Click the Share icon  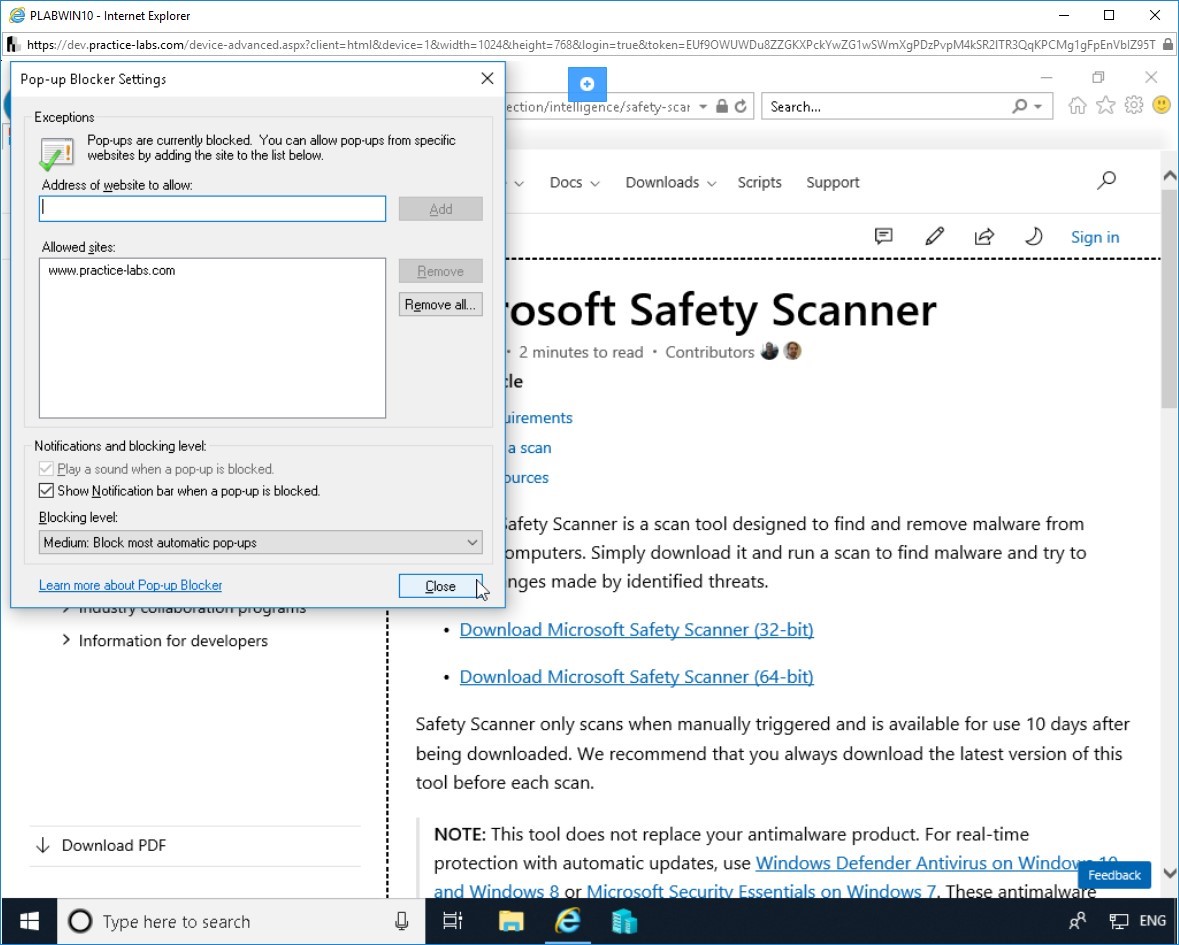[984, 237]
